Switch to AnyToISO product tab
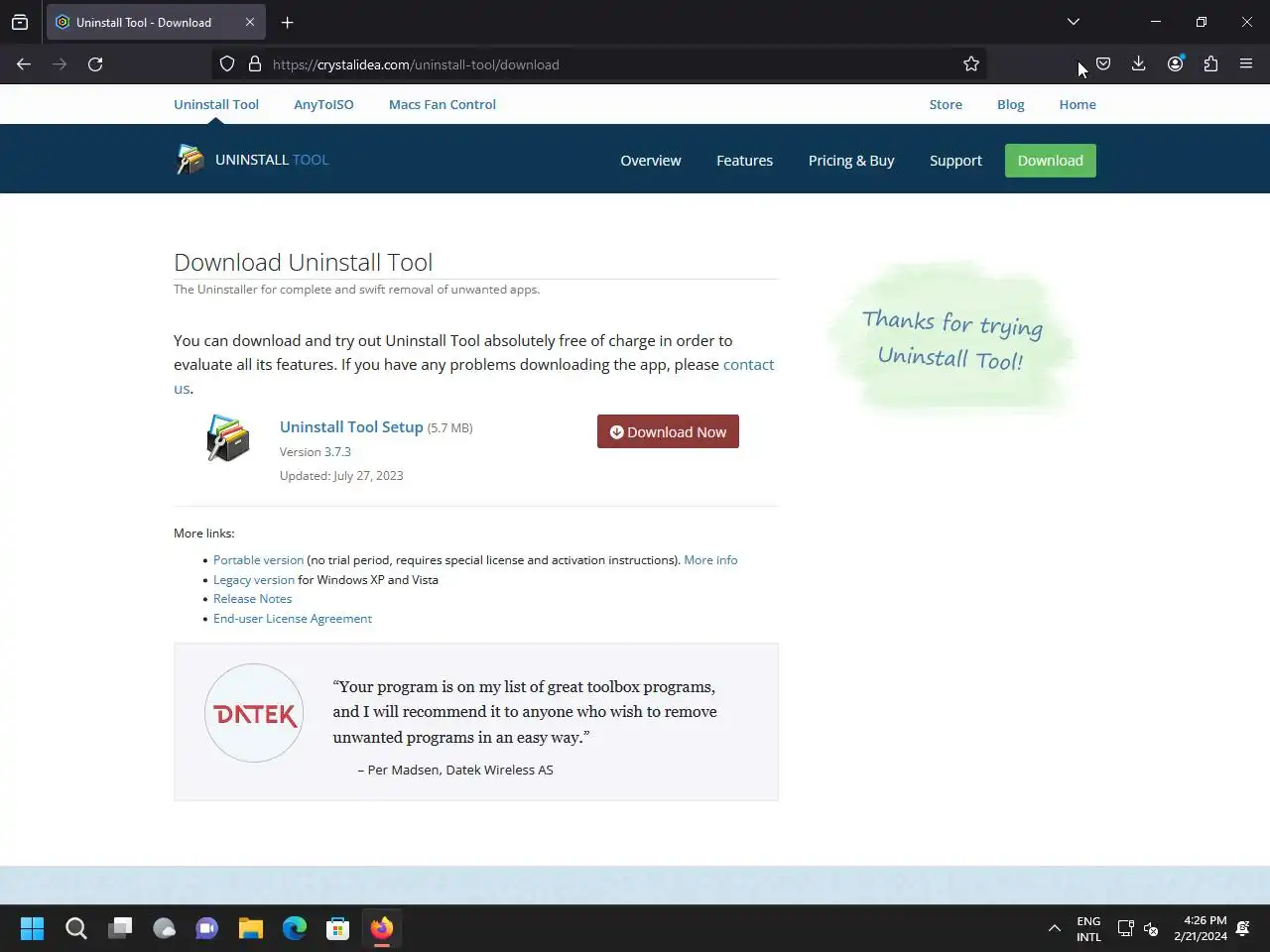Viewport: 1270px width, 952px height. [323, 104]
